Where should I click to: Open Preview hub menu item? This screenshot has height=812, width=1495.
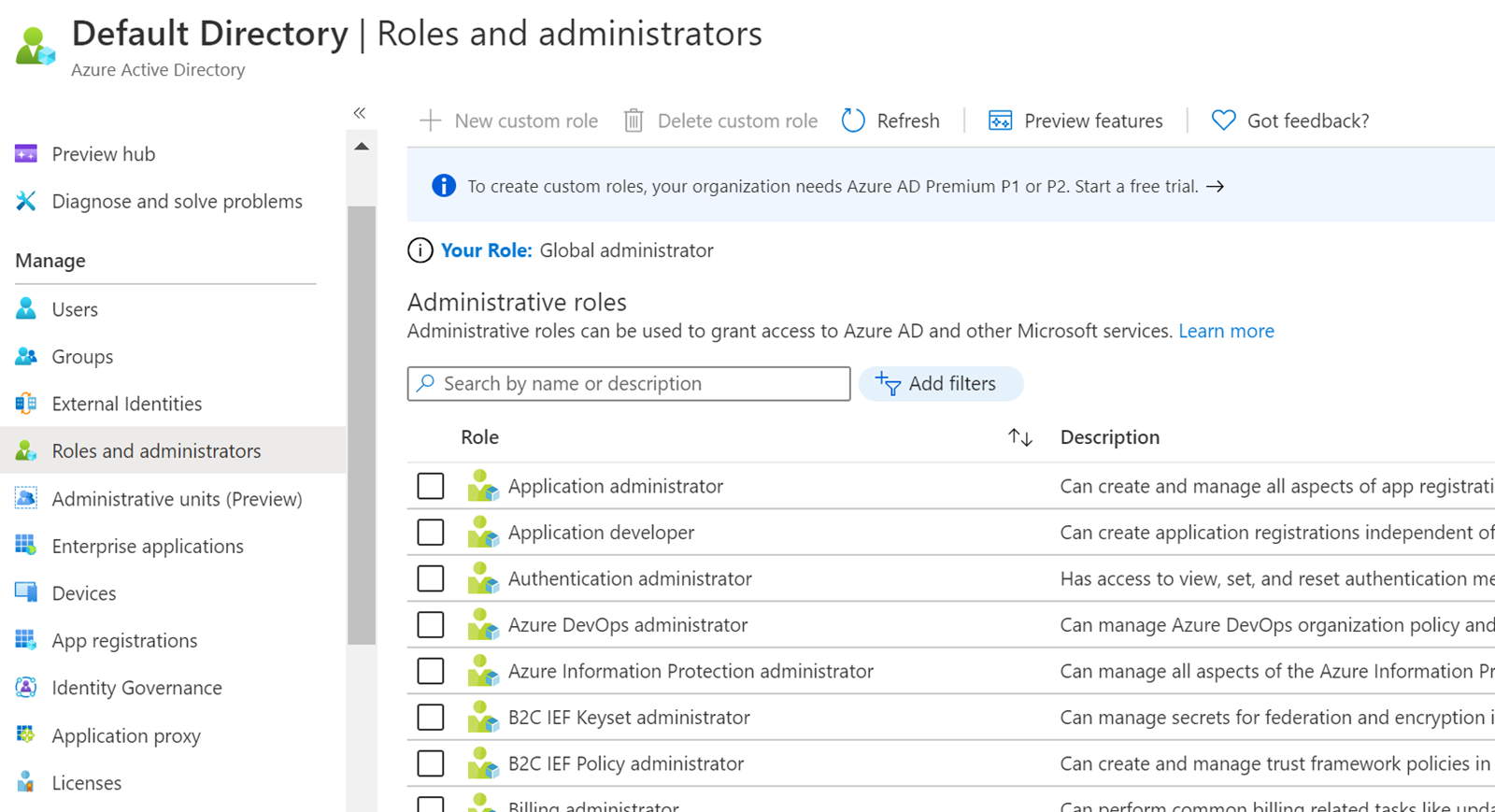104,154
